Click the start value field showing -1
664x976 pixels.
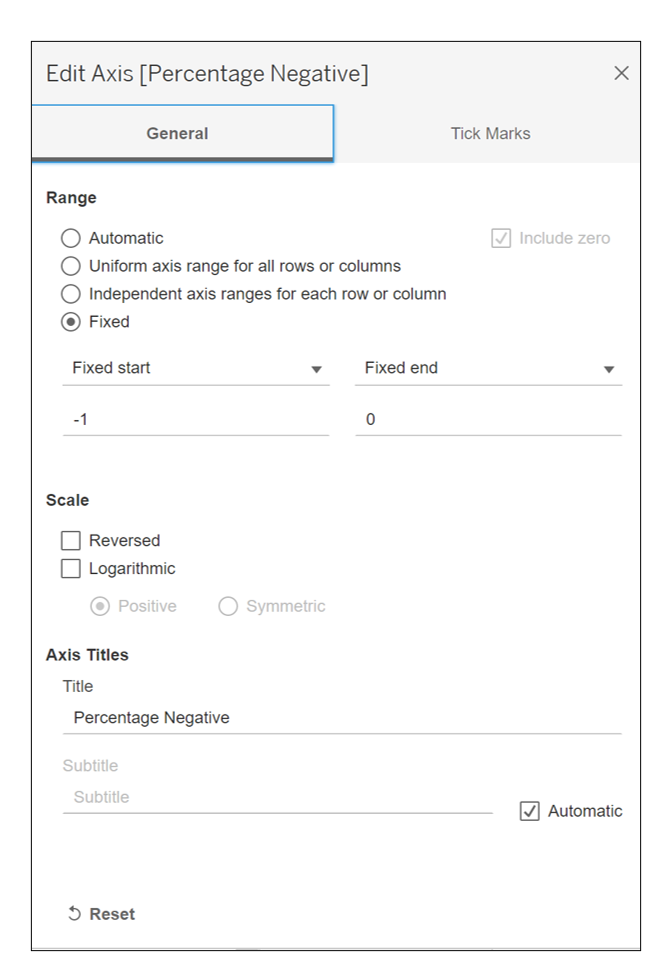(196, 420)
